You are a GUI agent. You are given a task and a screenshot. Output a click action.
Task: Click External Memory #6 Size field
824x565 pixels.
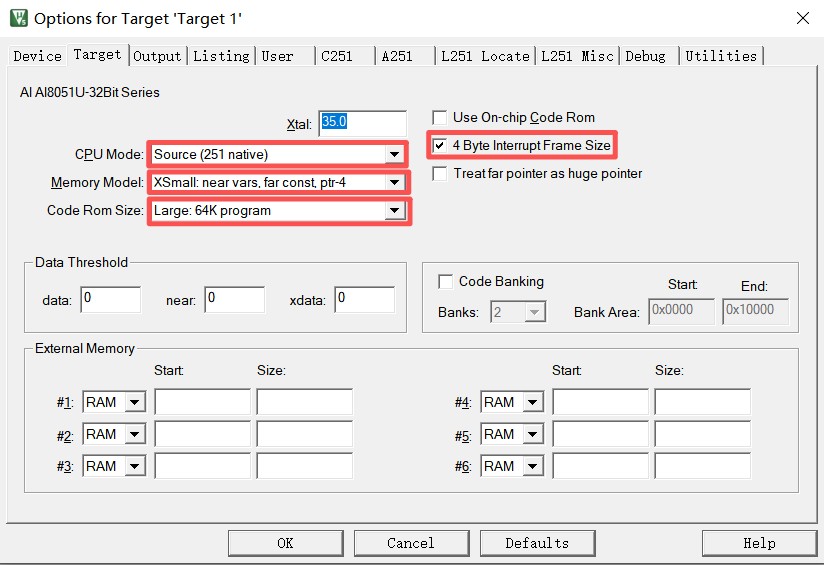(702, 466)
